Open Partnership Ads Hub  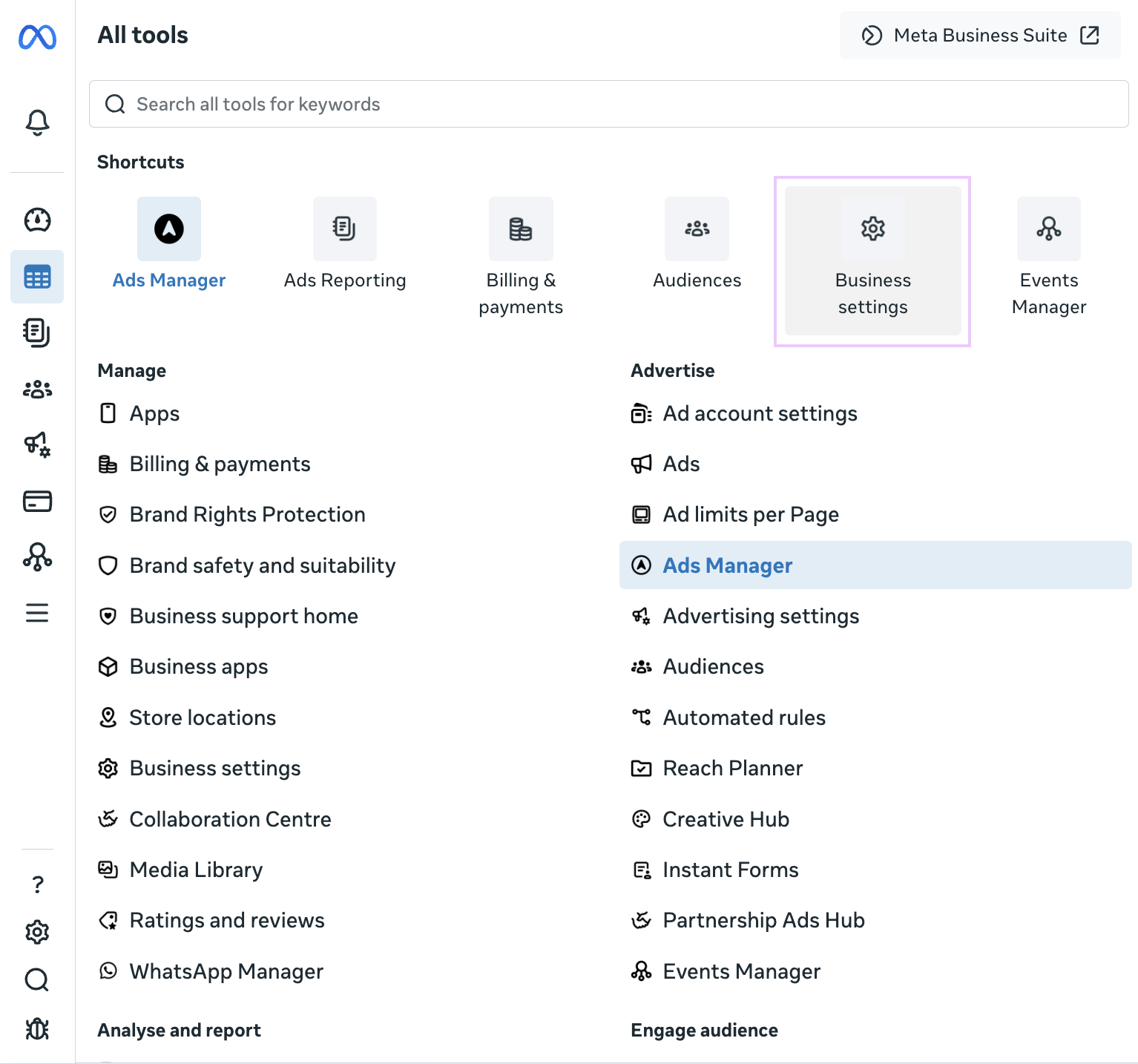748,920
